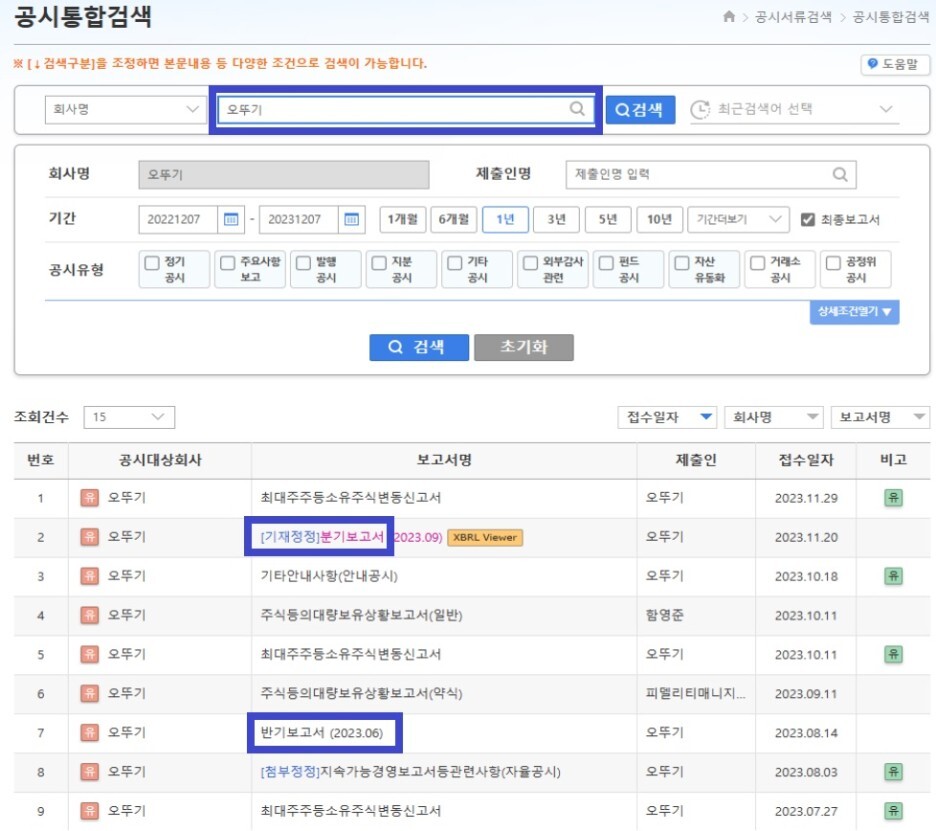Open [기재정정]분기보고서 report link
This screenshot has width=936, height=831.
322,537
